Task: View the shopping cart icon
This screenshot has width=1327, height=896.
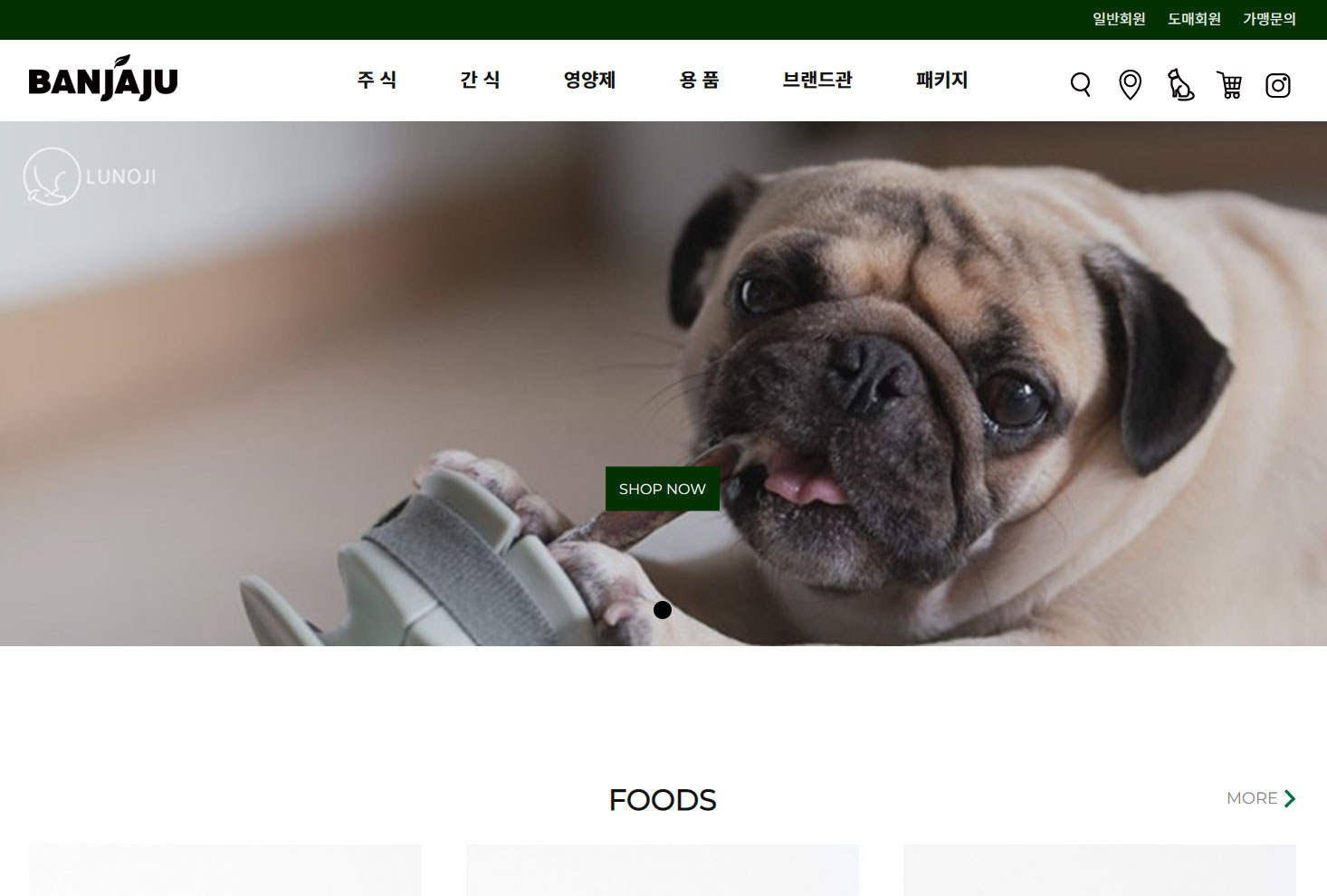Action: tap(1229, 85)
